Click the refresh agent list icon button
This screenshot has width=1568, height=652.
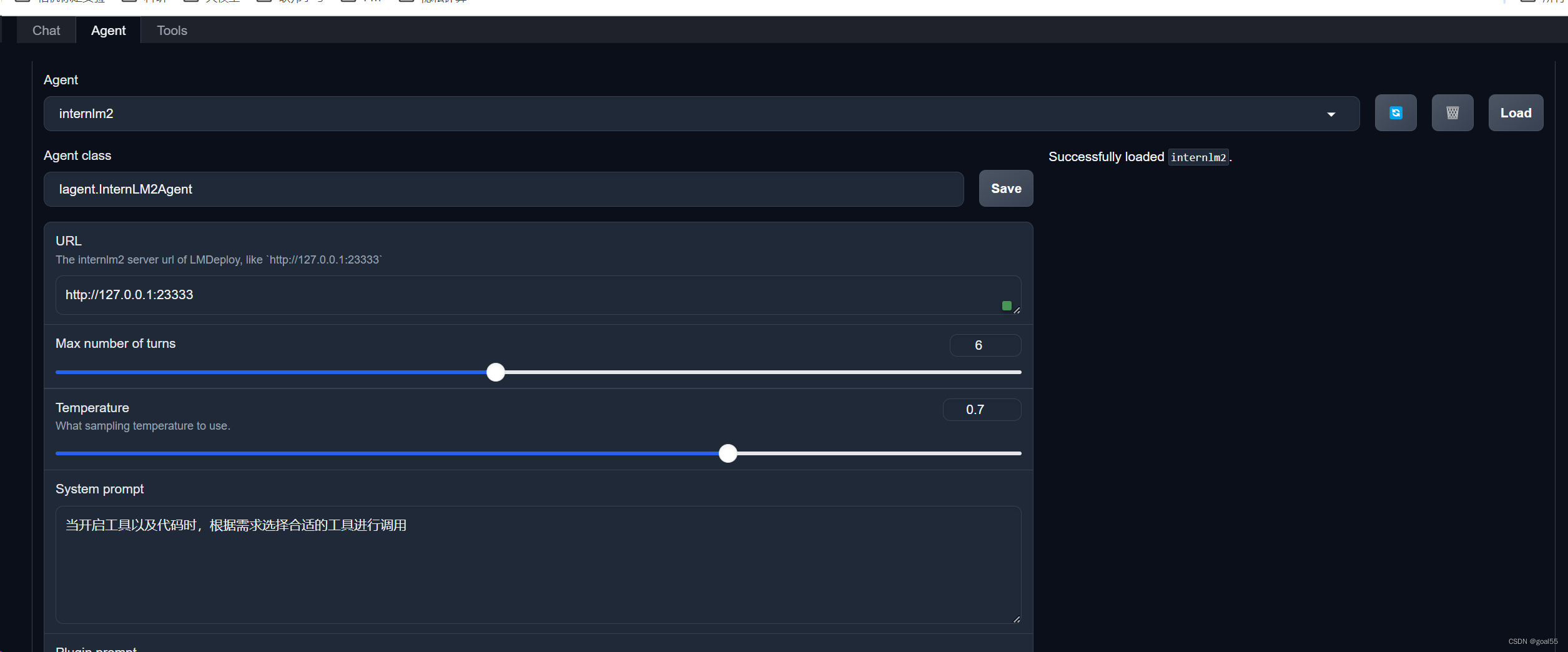[1395, 113]
